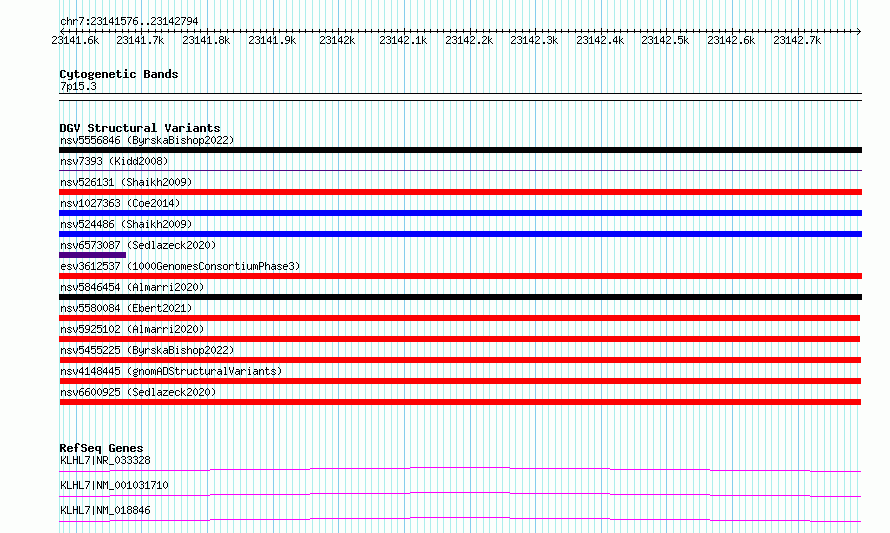Open variant nsv5846454 (Almarri2020) label
This screenshot has width=890, height=533.
(x=132, y=288)
